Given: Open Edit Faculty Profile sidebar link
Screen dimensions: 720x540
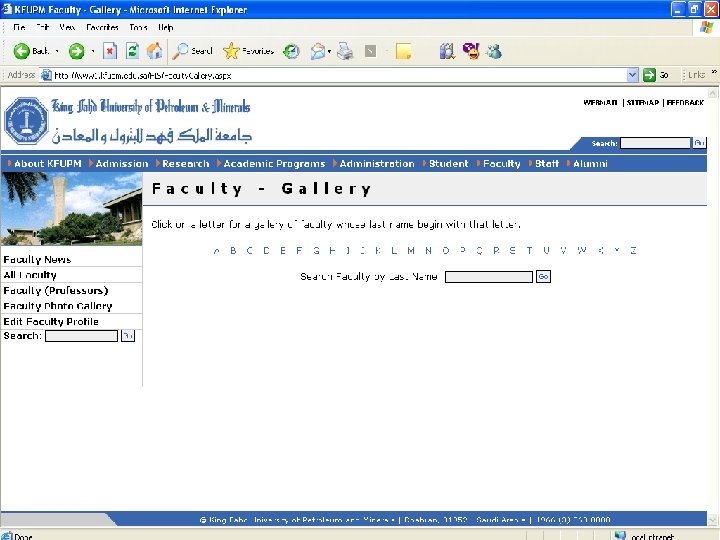Looking at the screenshot, I should pos(51,321).
